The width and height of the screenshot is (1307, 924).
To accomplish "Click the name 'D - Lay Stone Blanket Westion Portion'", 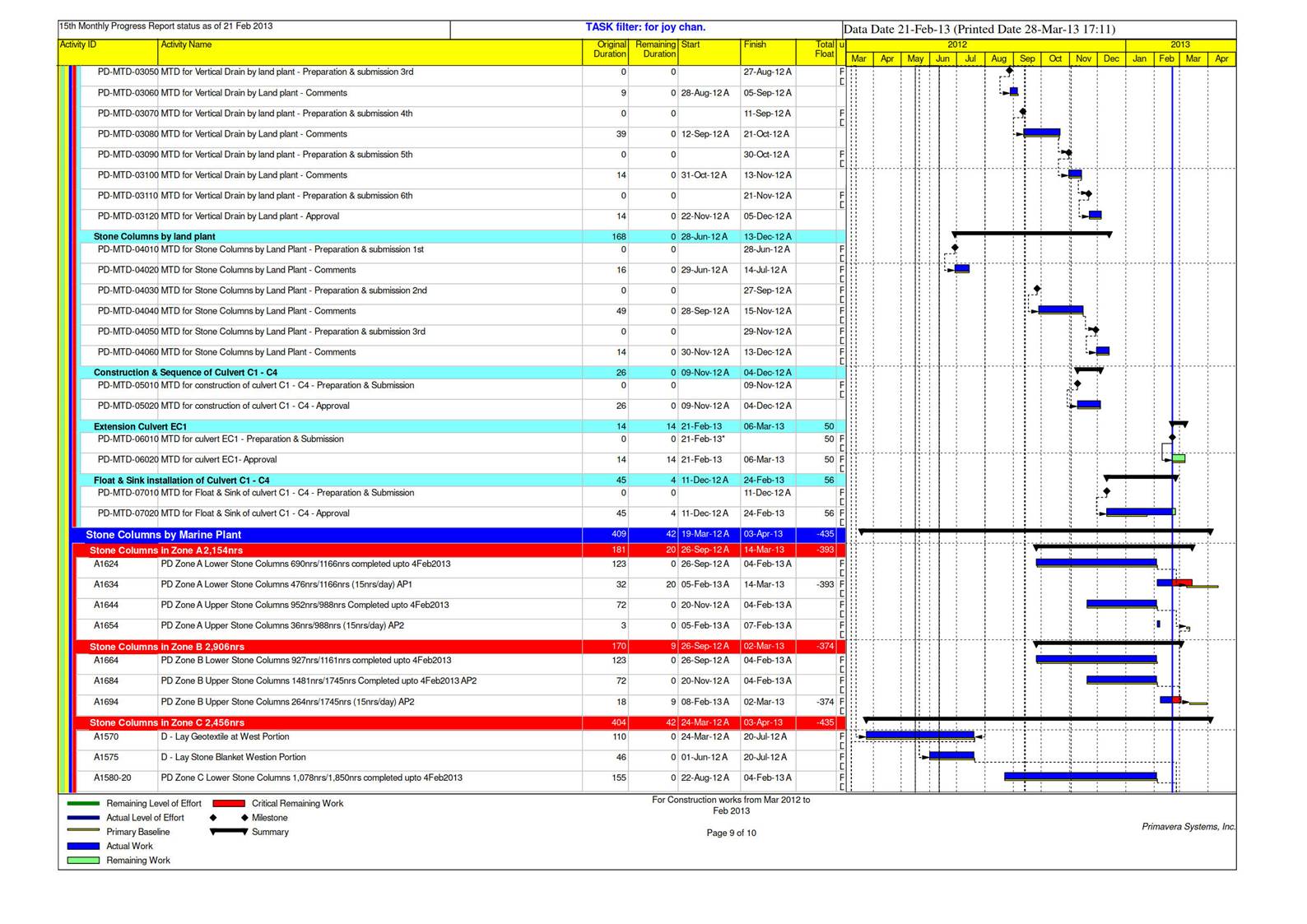I will (x=234, y=757).
